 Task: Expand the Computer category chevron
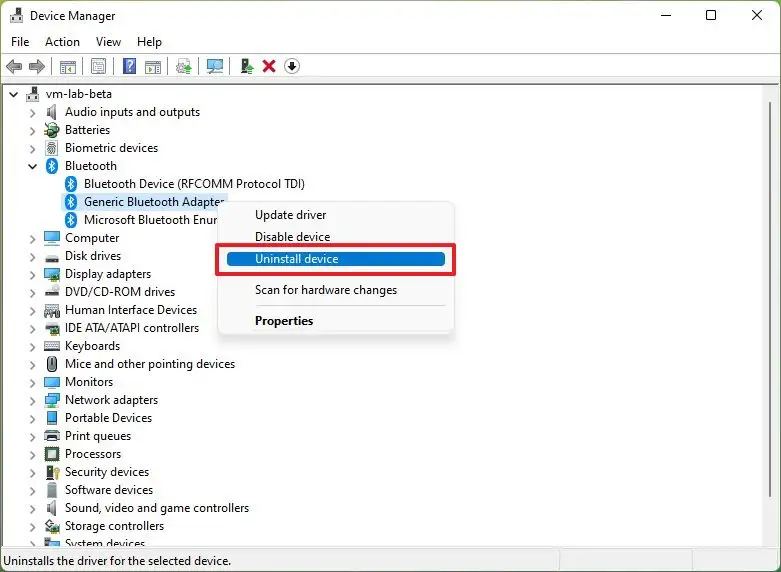[x=33, y=239]
